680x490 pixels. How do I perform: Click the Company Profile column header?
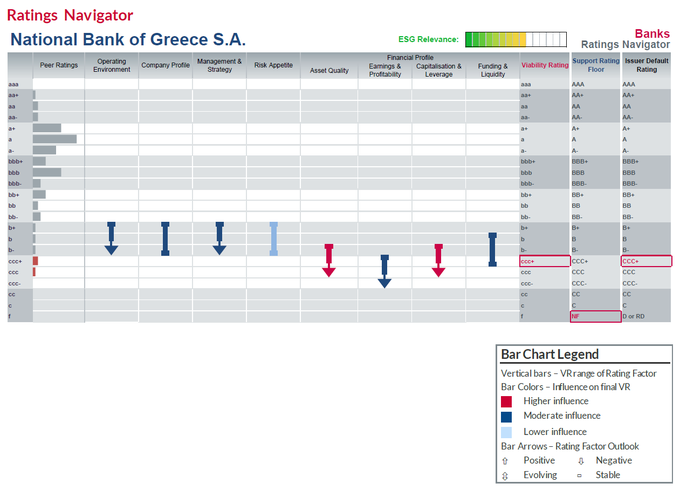click(165, 65)
